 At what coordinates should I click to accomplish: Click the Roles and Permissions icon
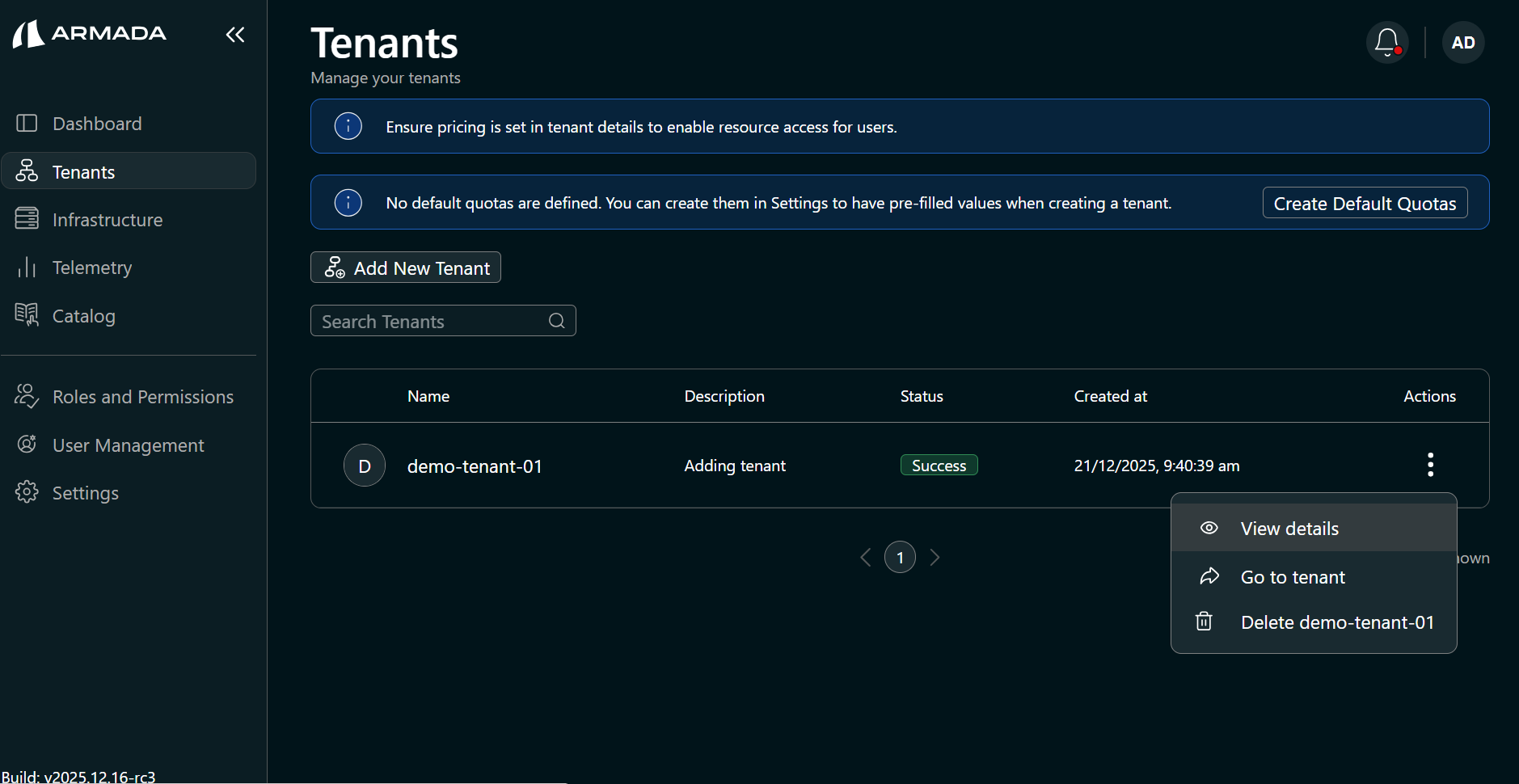pos(25,396)
